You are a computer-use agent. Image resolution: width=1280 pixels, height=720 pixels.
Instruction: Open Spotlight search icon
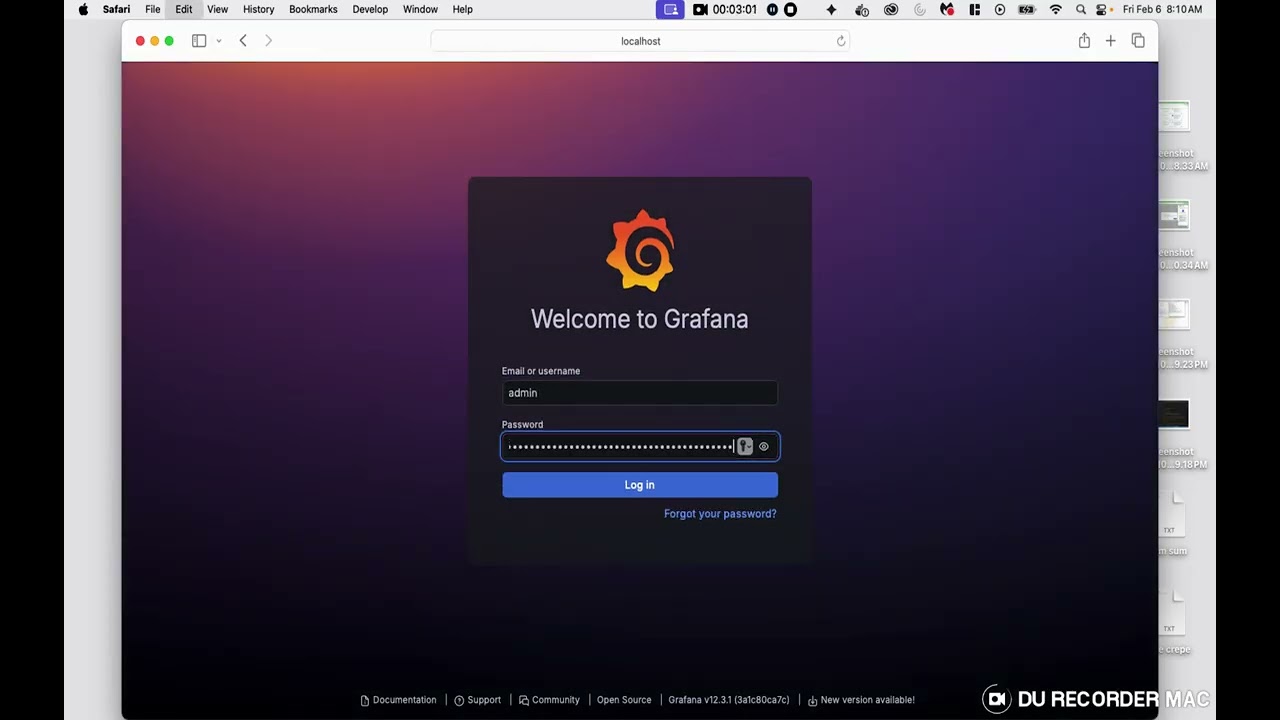[x=1081, y=9]
